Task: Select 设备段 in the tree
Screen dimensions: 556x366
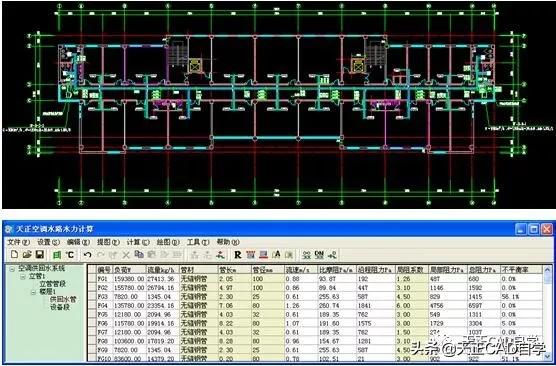Action: tap(60, 307)
